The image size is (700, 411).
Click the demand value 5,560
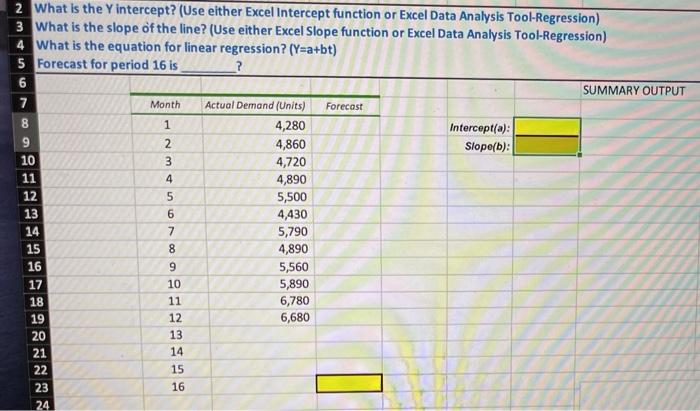pyautogui.click(x=294, y=267)
